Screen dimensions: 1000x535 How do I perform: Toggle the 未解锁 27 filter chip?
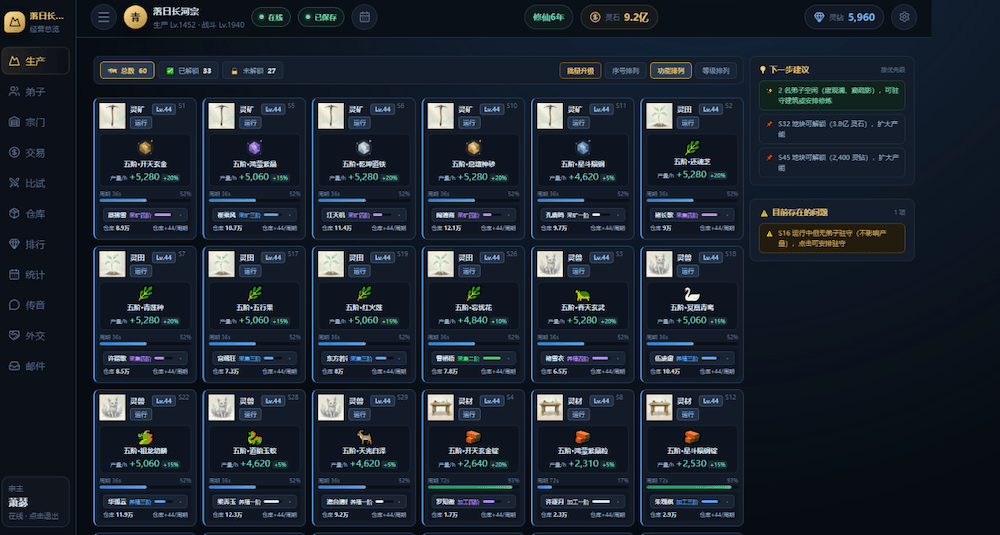tap(253, 70)
